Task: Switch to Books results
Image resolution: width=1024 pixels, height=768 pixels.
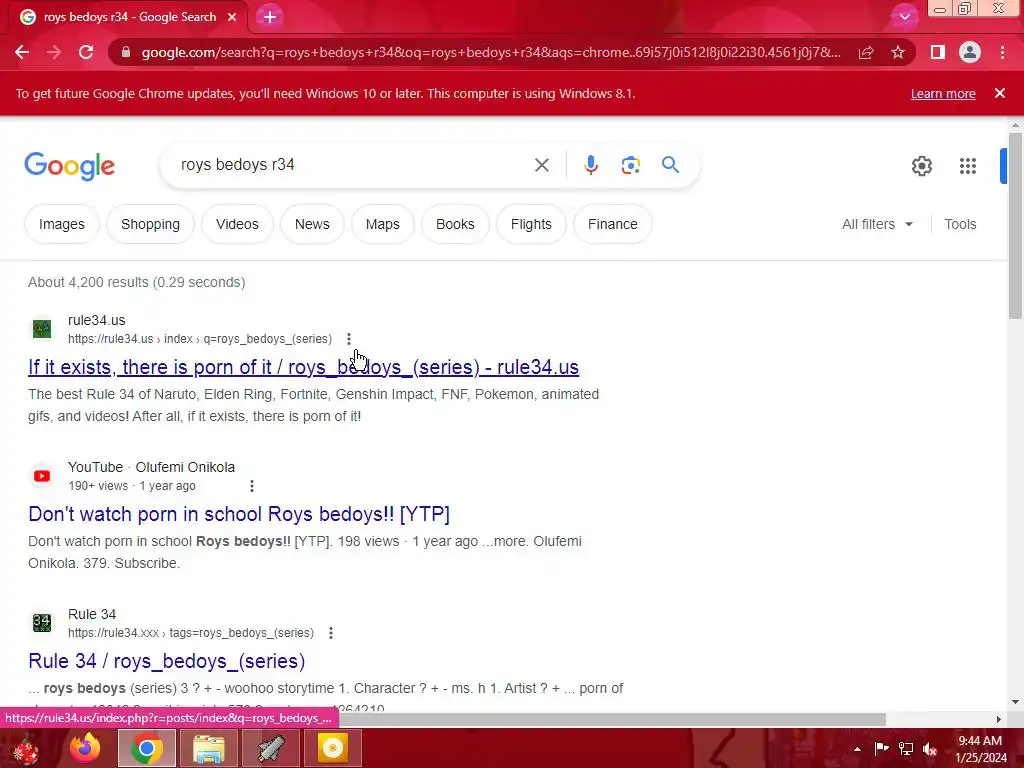Action: pyautogui.click(x=455, y=224)
